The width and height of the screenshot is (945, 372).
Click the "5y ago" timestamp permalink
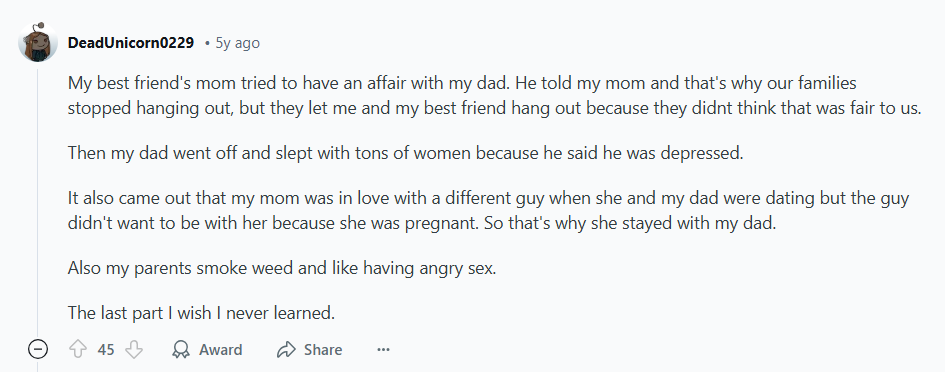point(237,43)
